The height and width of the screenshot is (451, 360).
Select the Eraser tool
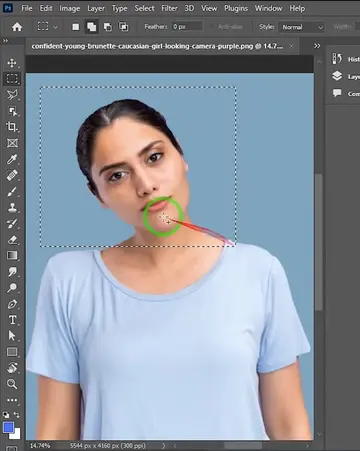coord(12,239)
